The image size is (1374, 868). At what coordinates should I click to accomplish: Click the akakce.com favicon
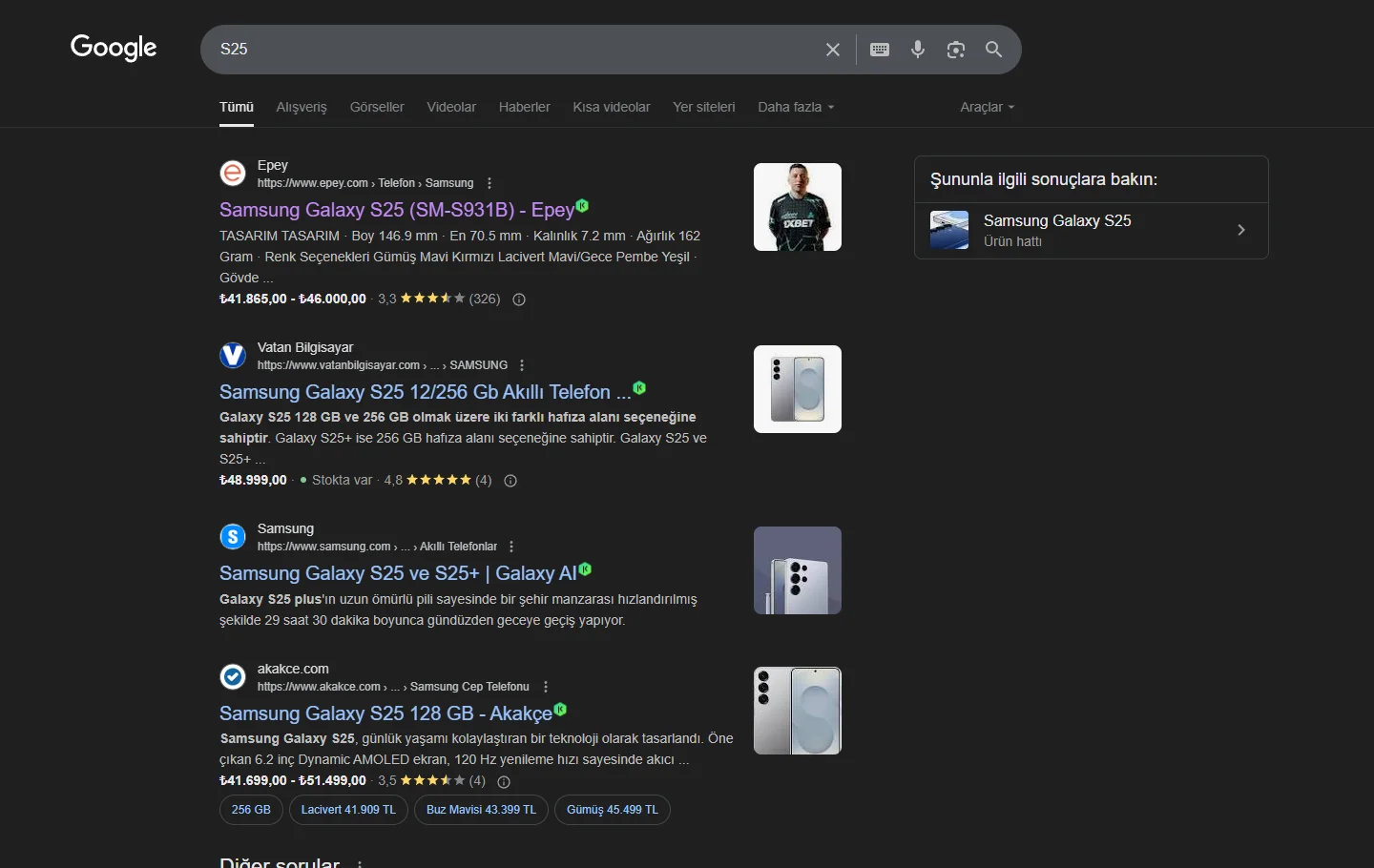pyautogui.click(x=233, y=676)
